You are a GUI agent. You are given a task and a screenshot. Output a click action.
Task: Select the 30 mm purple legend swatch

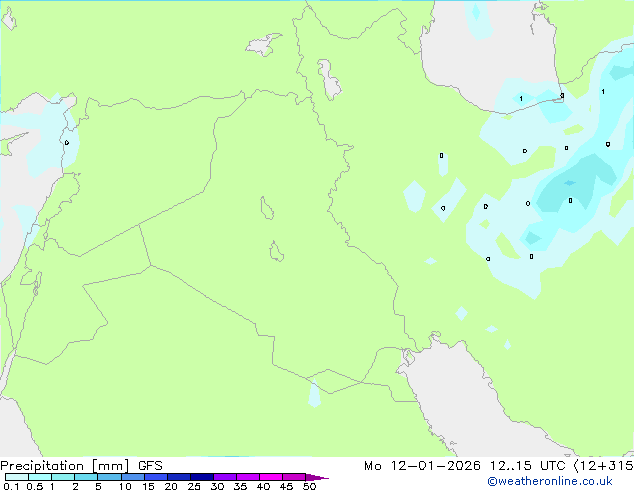(225, 477)
